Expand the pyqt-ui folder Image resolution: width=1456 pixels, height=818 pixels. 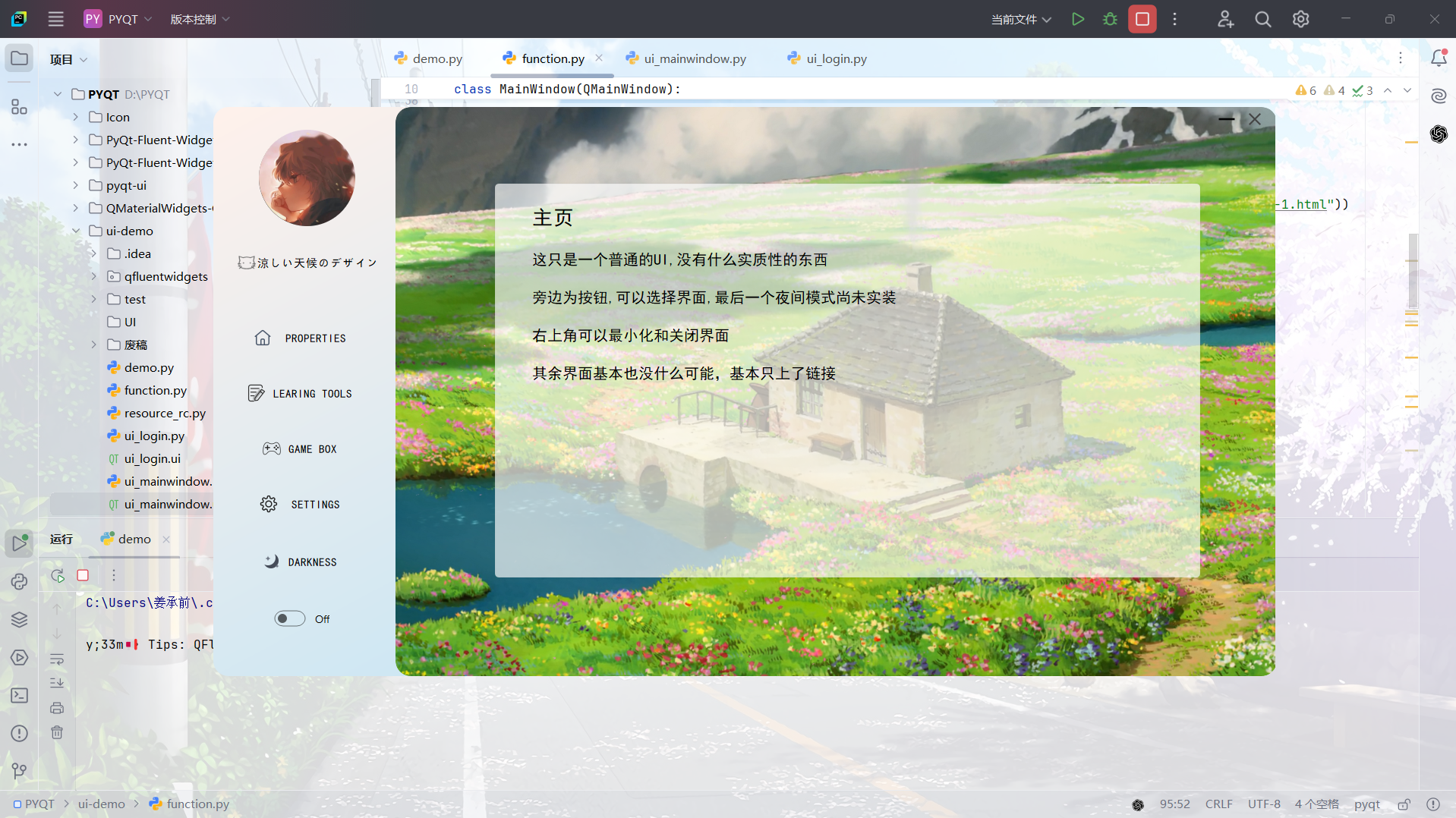click(x=76, y=185)
